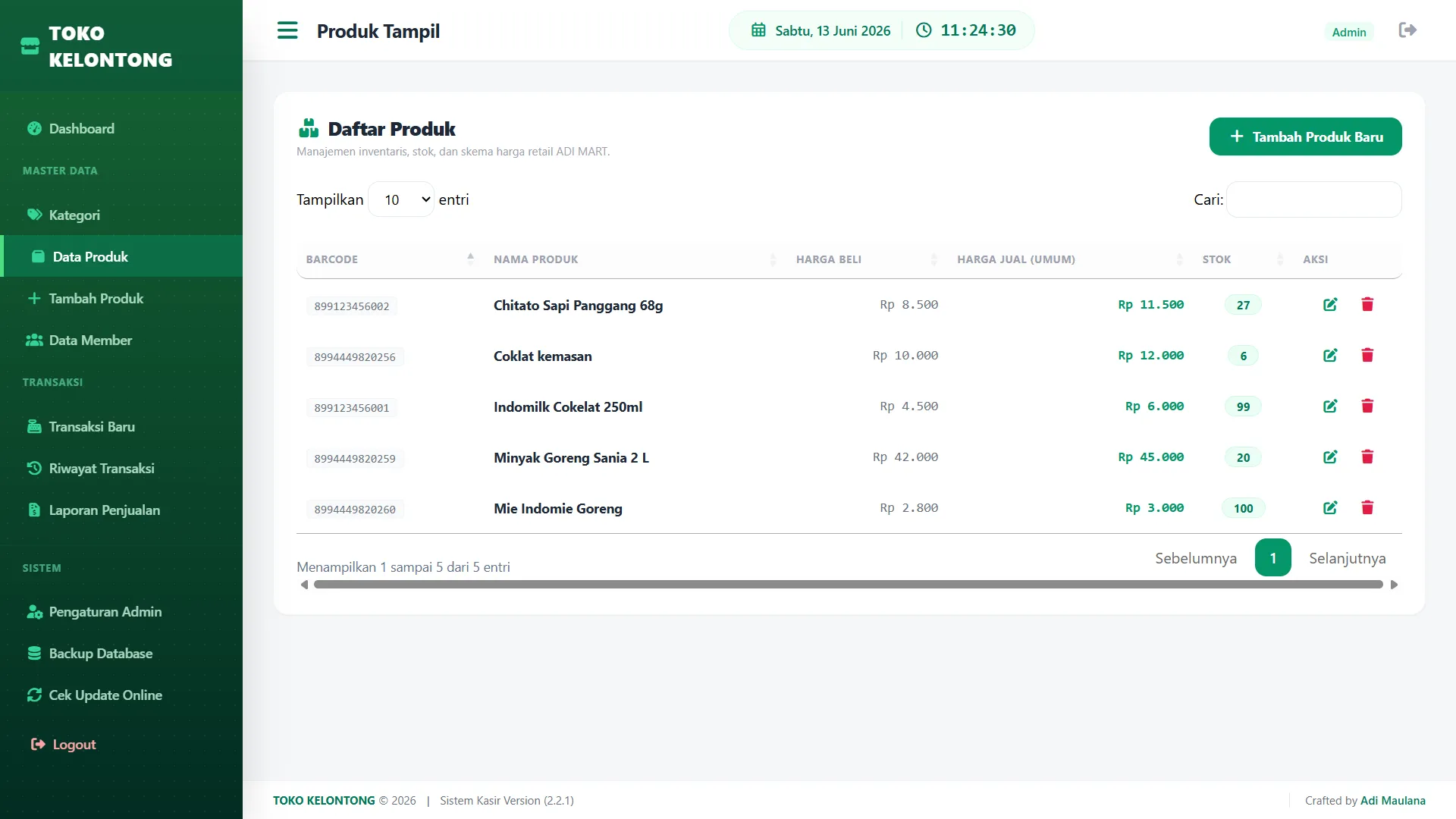
Task: Edit Minyak Goreng Sania 2 L product
Action: 1330,457
